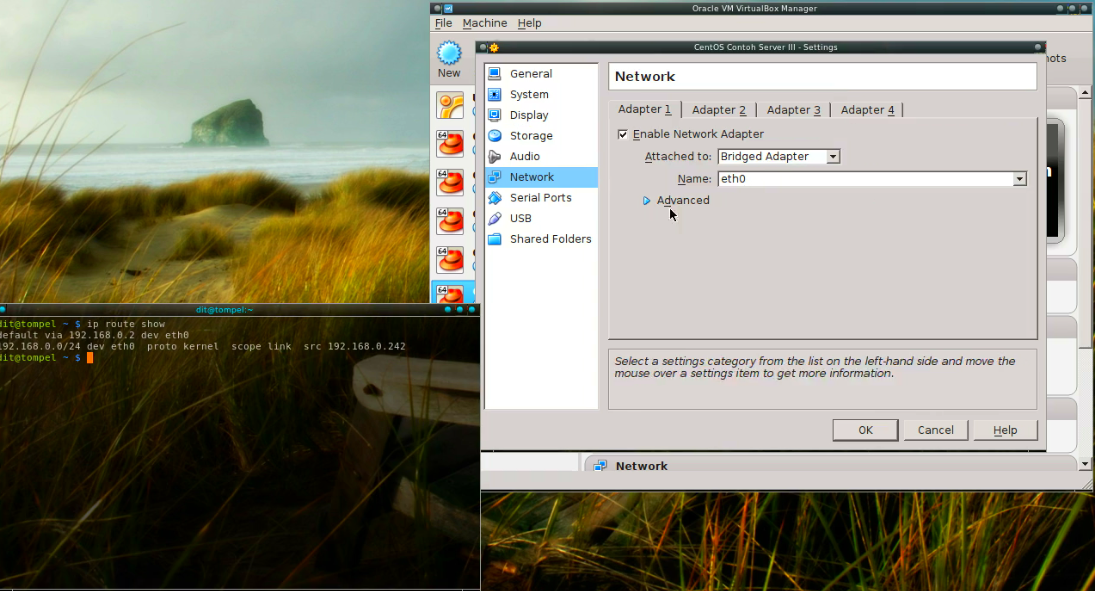Open the adapter Name dropdown arrow

[x=1020, y=179]
